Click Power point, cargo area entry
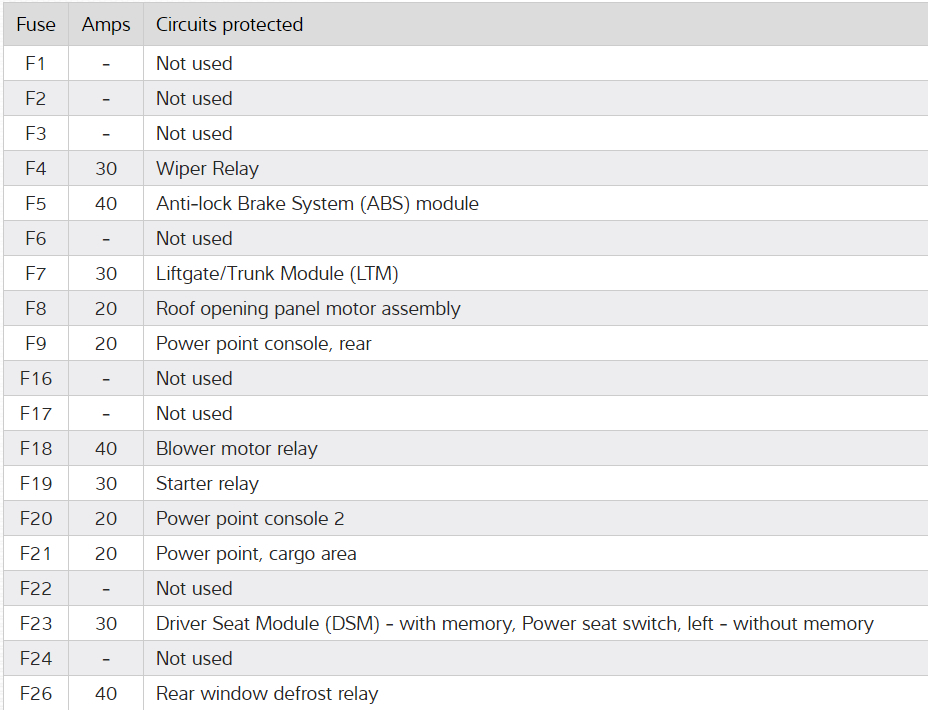The width and height of the screenshot is (928, 710). (256, 553)
